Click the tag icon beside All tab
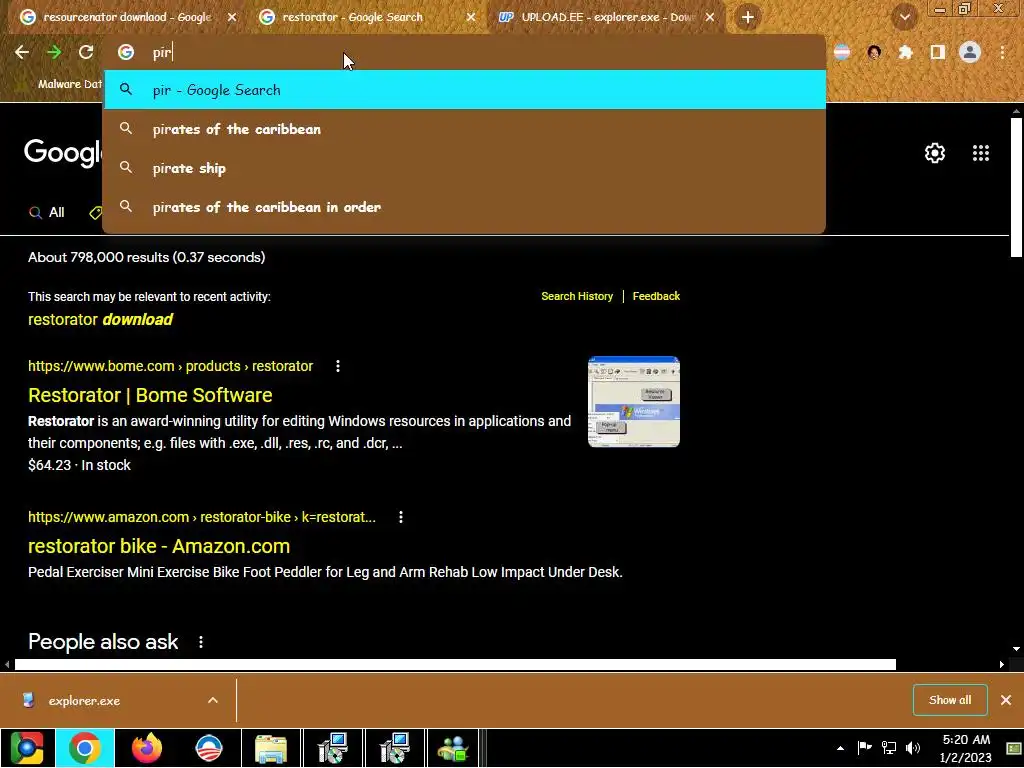Screen dimensions: 1024x768 pyautogui.click(x=96, y=212)
